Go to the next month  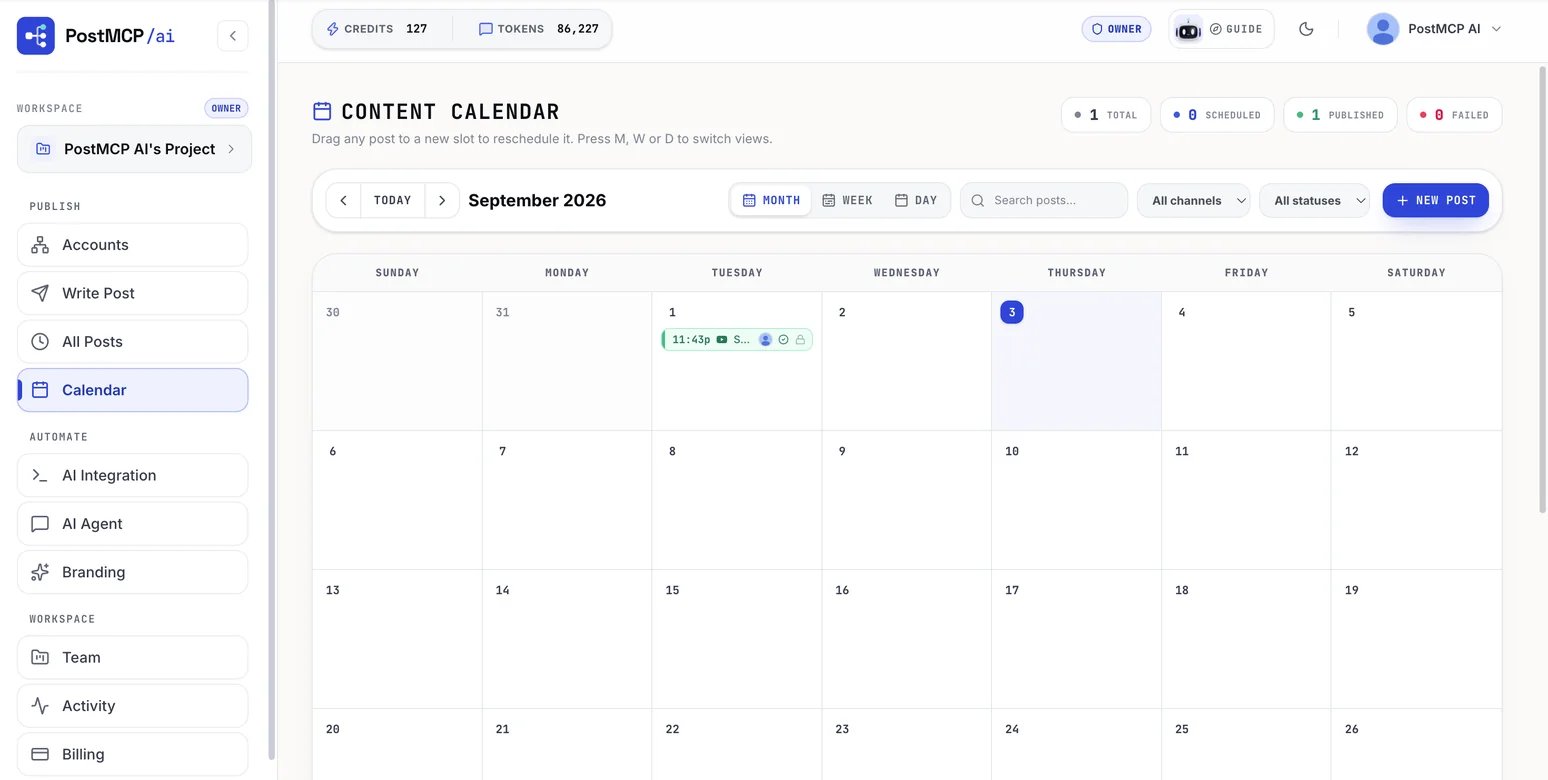(x=442, y=200)
